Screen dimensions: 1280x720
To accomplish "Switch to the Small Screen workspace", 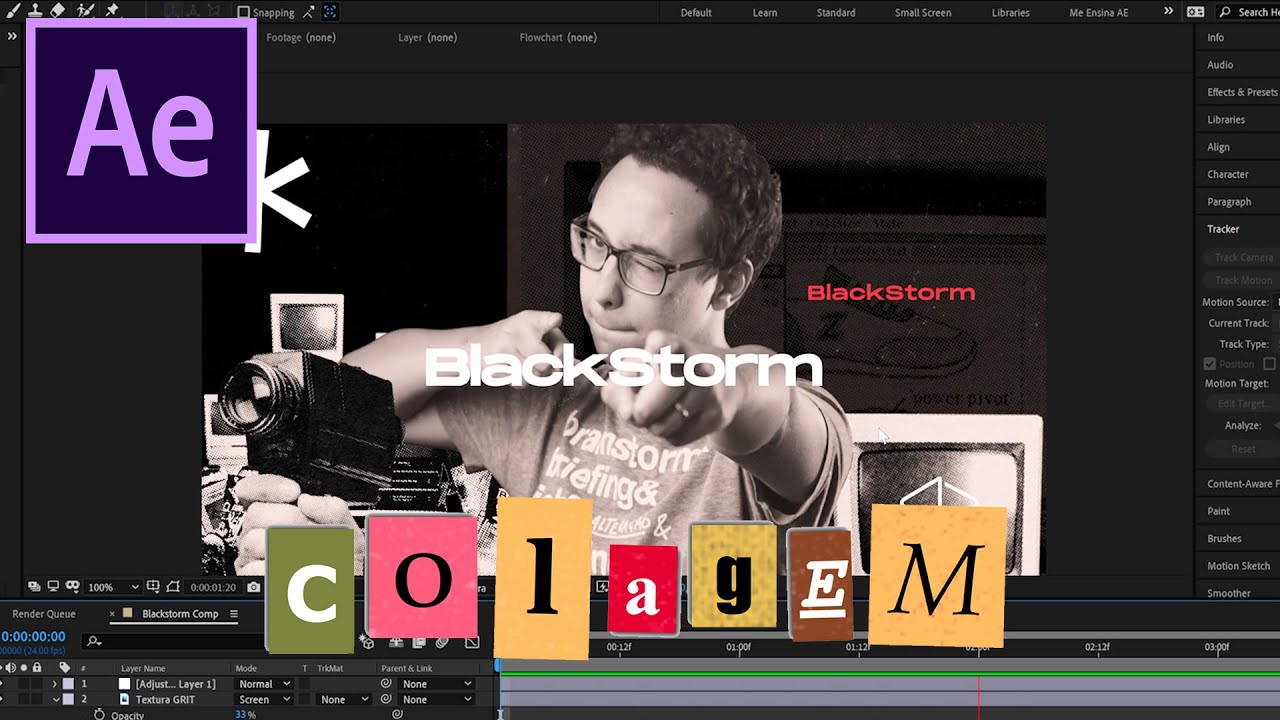I will (x=923, y=13).
